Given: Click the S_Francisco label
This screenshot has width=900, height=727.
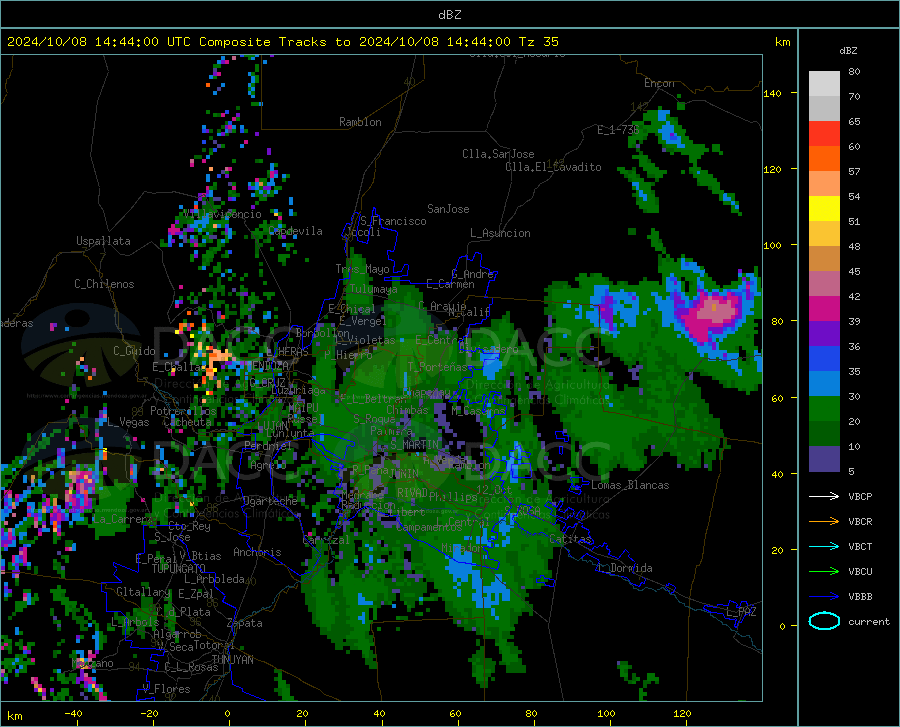Looking at the screenshot, I should point(393,221).
